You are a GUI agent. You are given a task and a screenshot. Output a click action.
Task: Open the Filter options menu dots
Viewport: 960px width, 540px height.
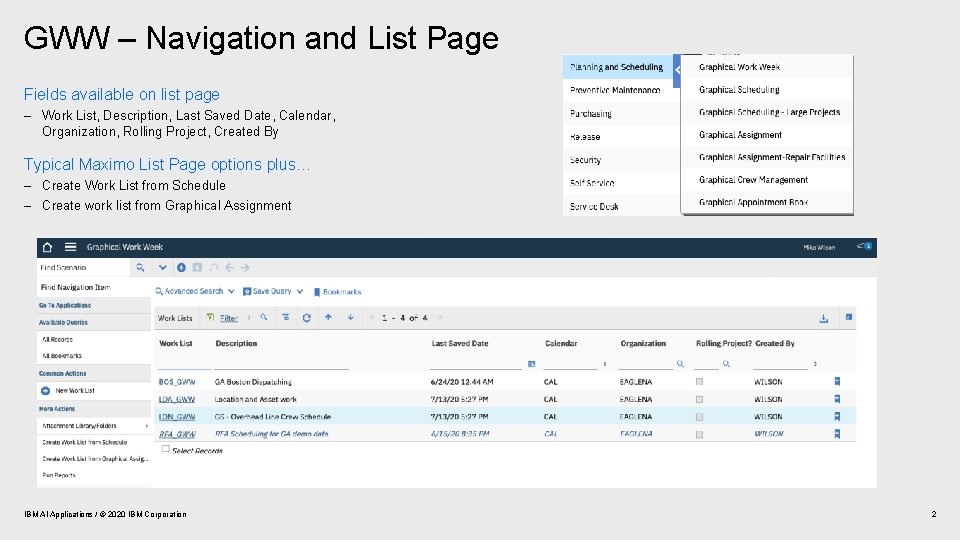coord(249,317)
